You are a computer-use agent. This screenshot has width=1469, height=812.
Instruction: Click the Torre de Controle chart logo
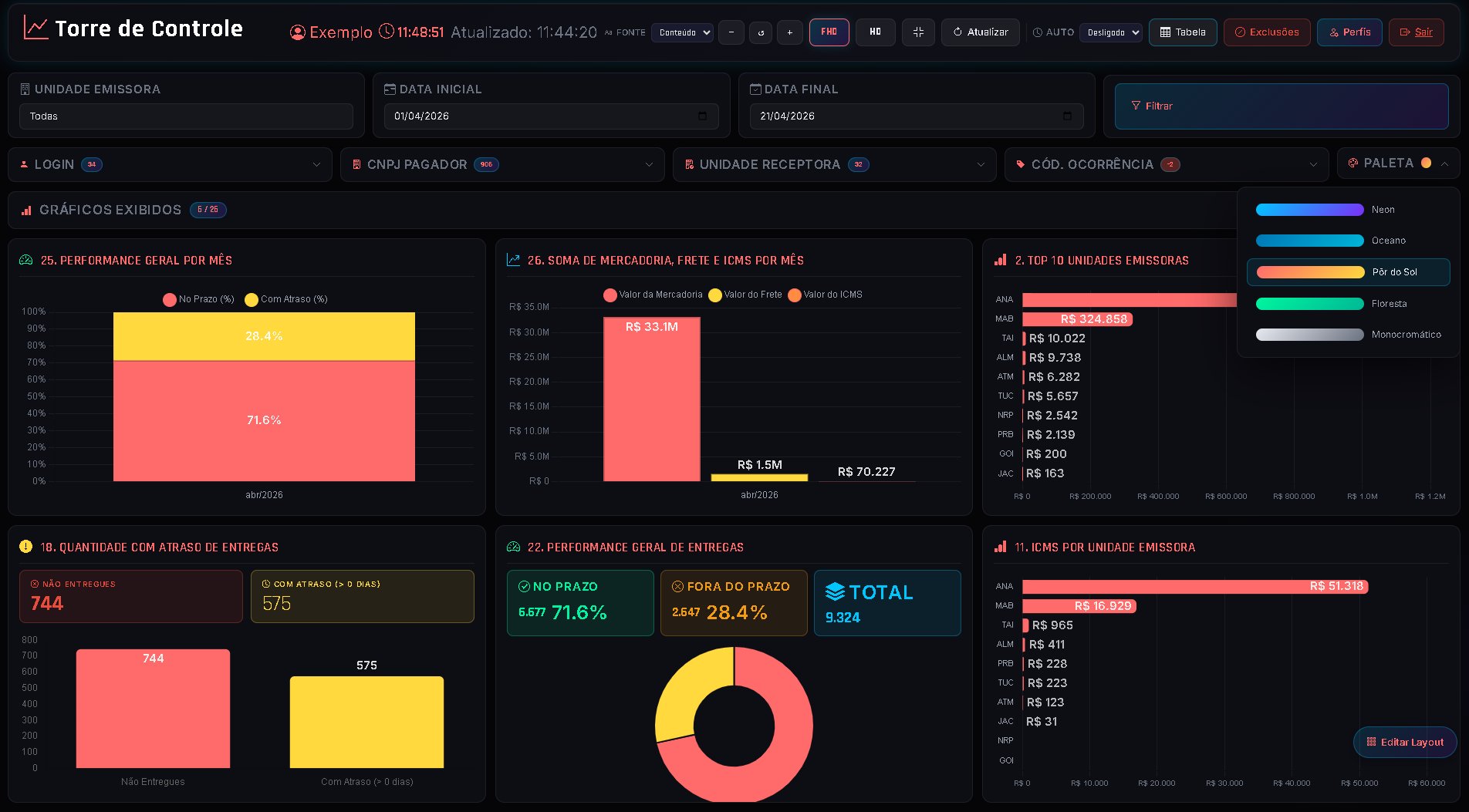coord(35,28)
